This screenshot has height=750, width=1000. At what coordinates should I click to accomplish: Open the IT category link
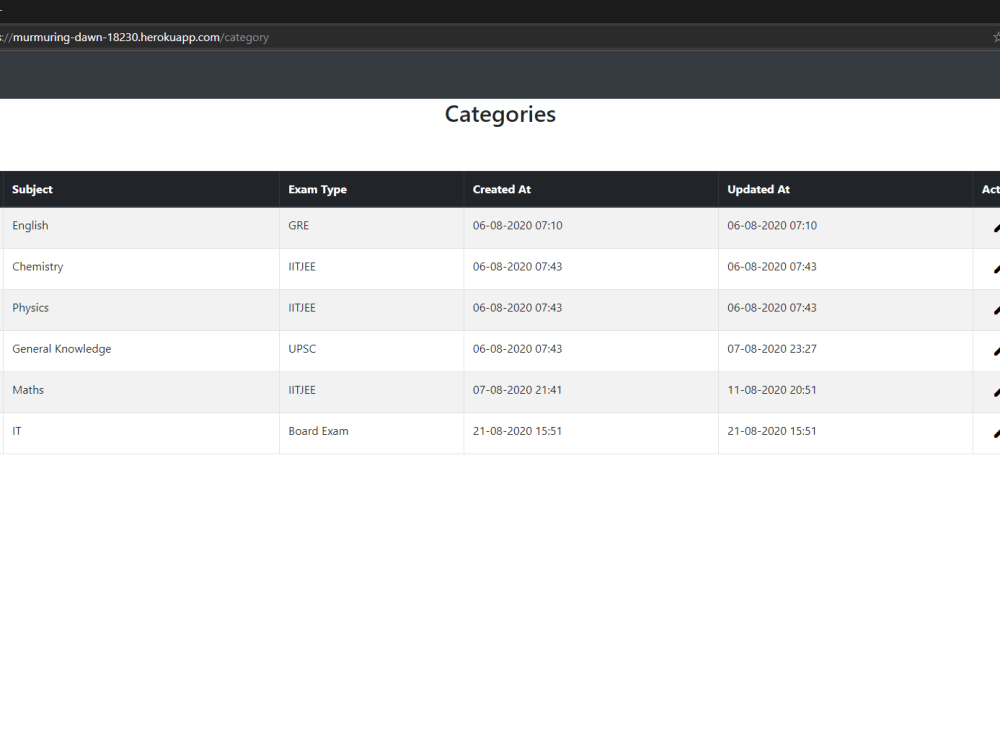pos(16,430)
